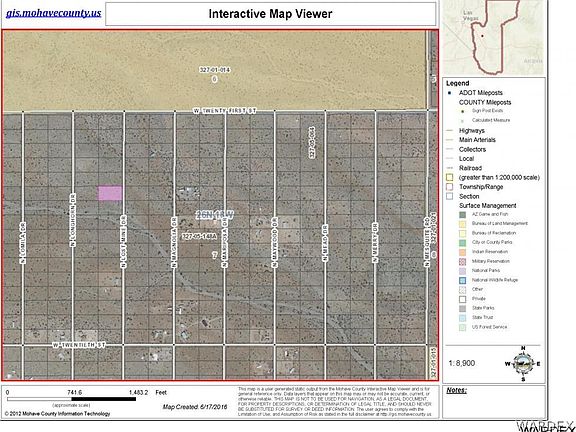Click the National Parks swatch

[463, 271]
